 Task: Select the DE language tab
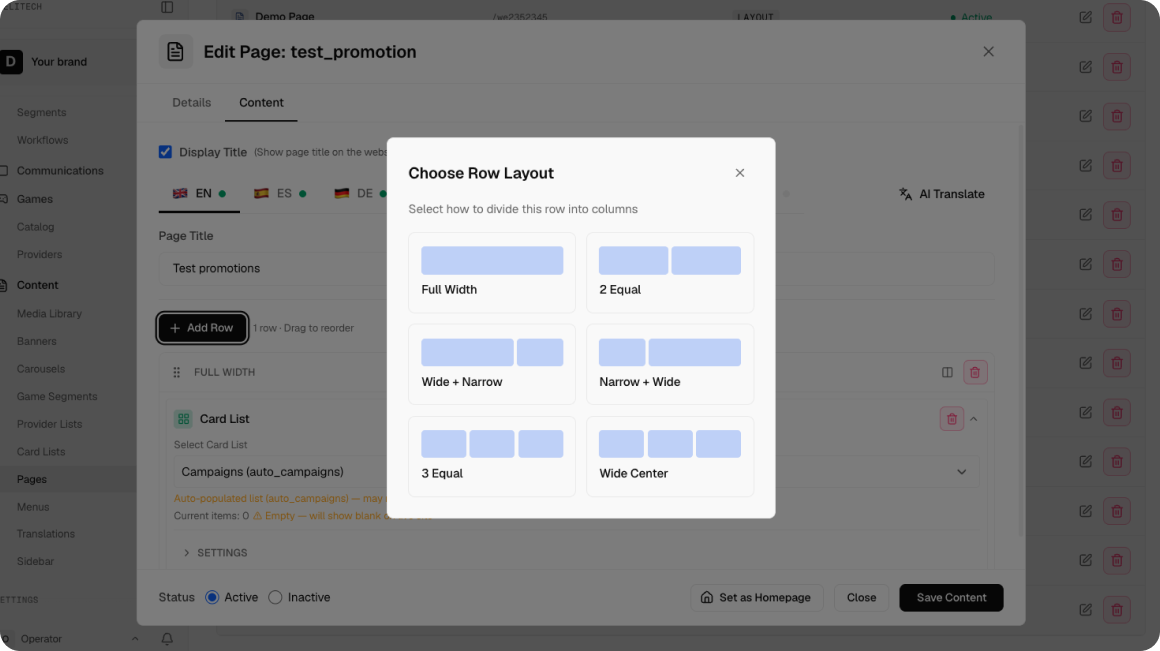360,194
